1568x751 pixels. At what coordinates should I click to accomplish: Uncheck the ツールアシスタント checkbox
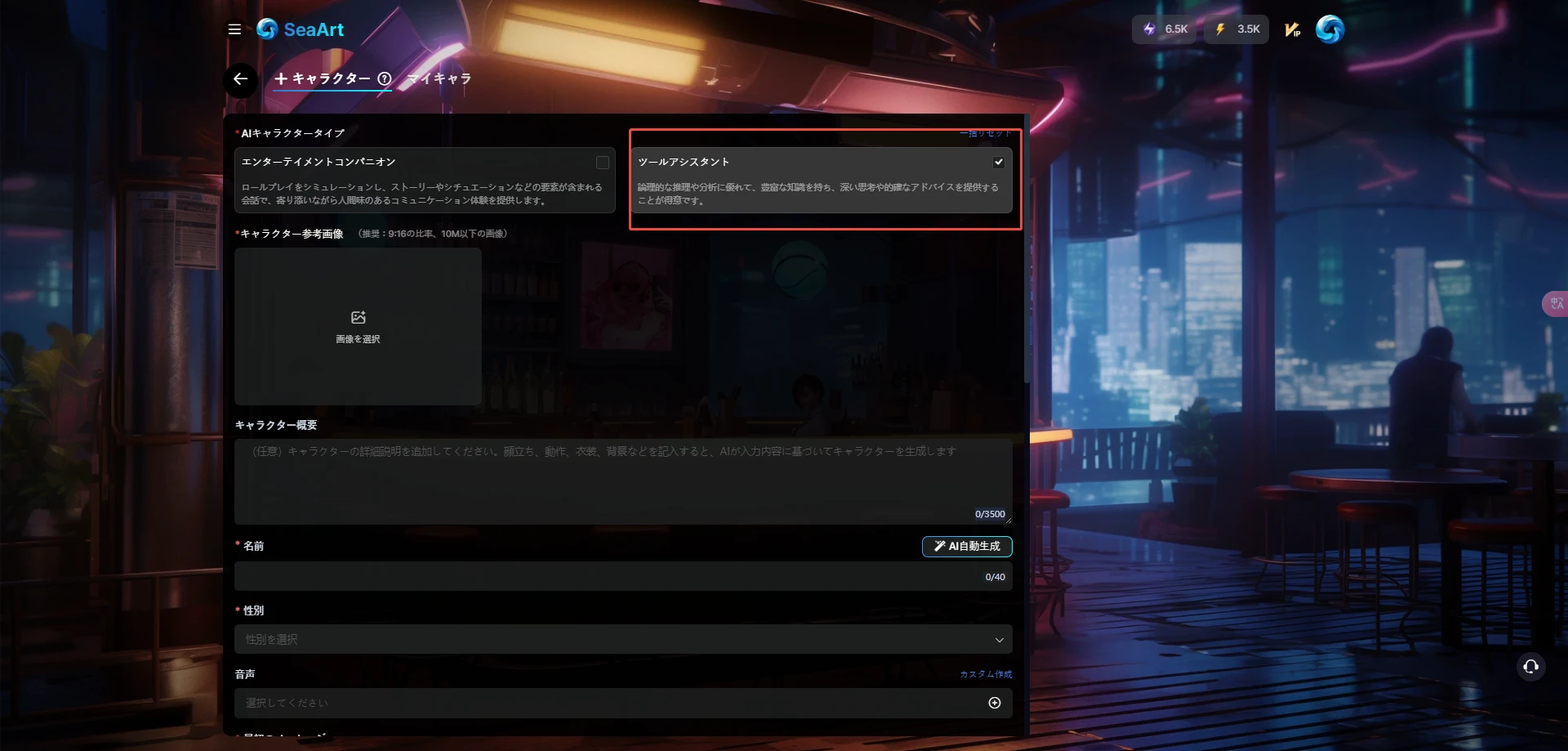[x=998, y=163]
